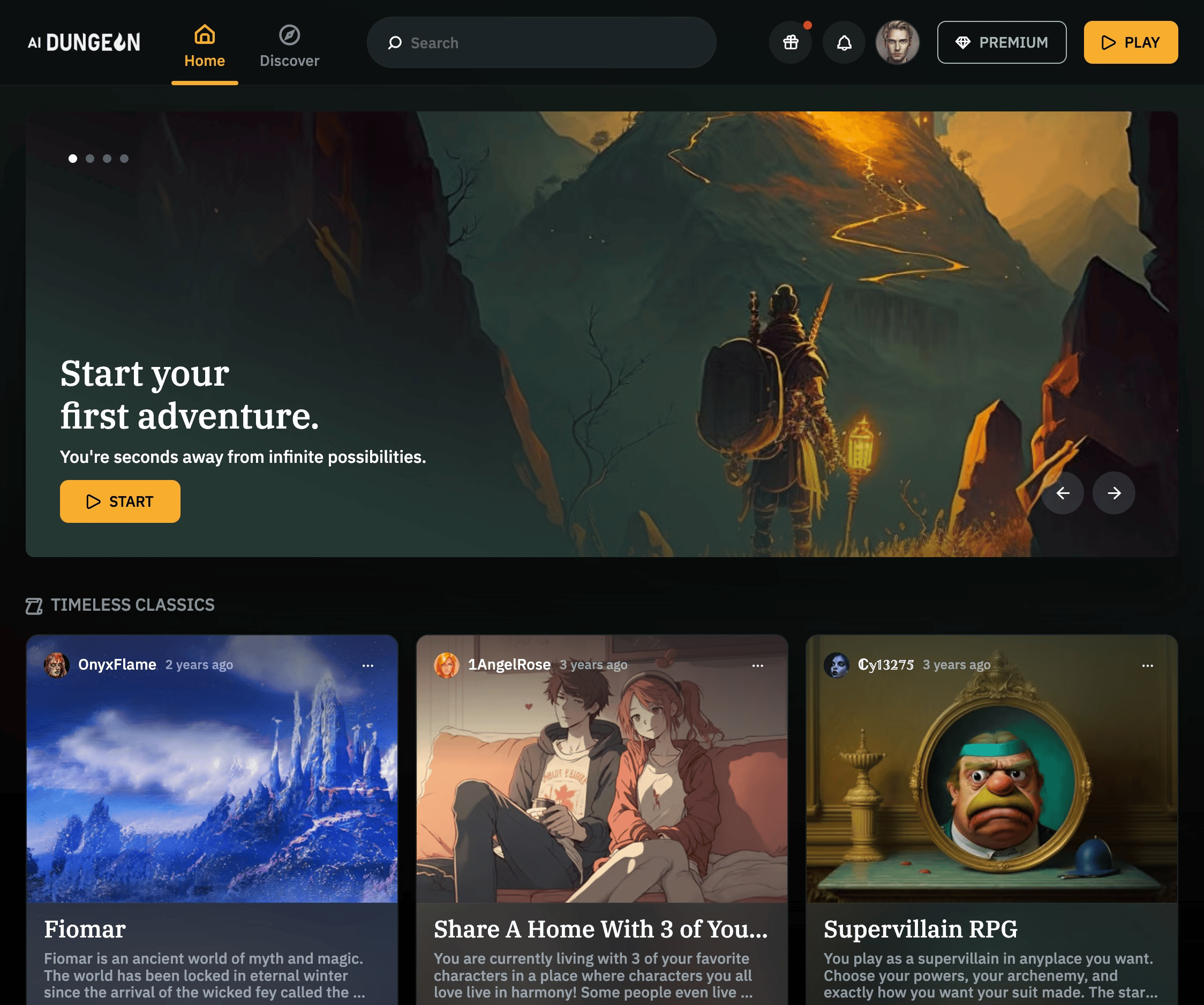This screenshot has width=1204, height=1005.
Task: Select second carousel dot indicator
Action: click(x=89, y=158)
